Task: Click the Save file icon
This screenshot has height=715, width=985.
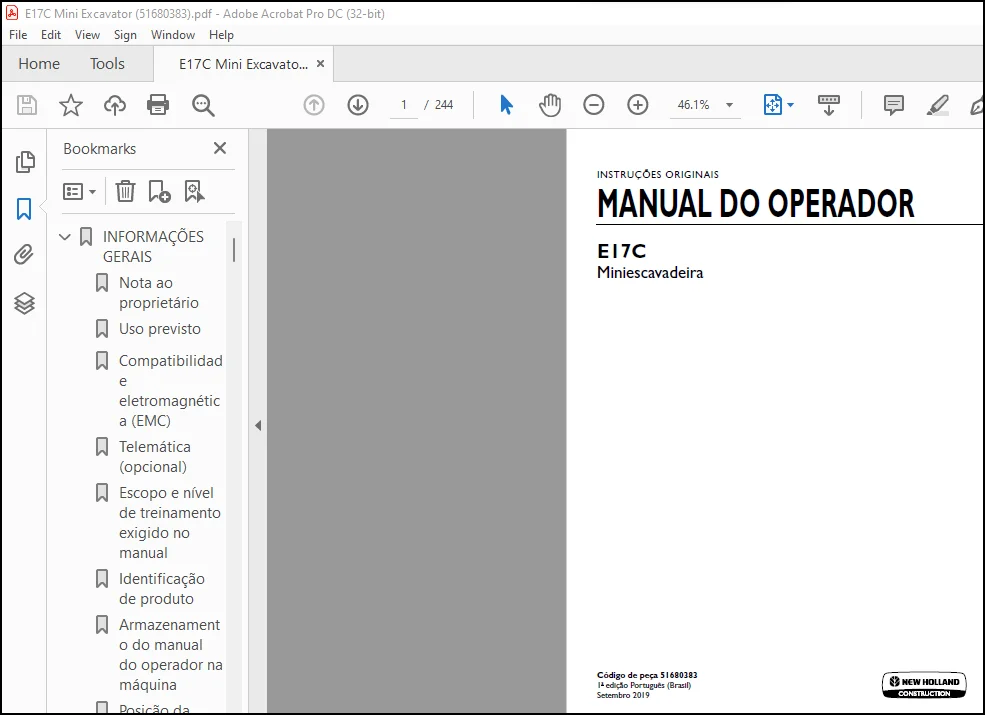Action: pos(26,105)
